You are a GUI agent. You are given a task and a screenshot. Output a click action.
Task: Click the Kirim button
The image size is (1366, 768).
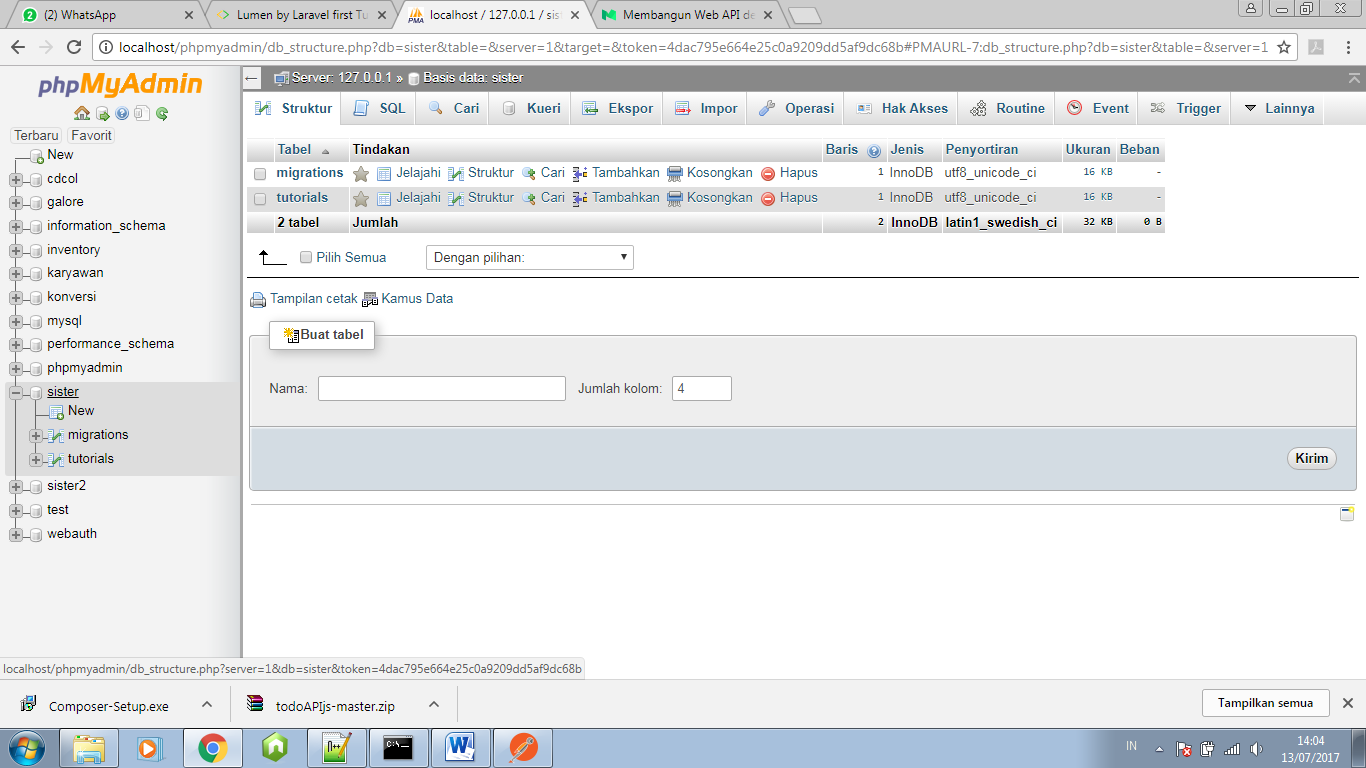[x=1311, y=458]
